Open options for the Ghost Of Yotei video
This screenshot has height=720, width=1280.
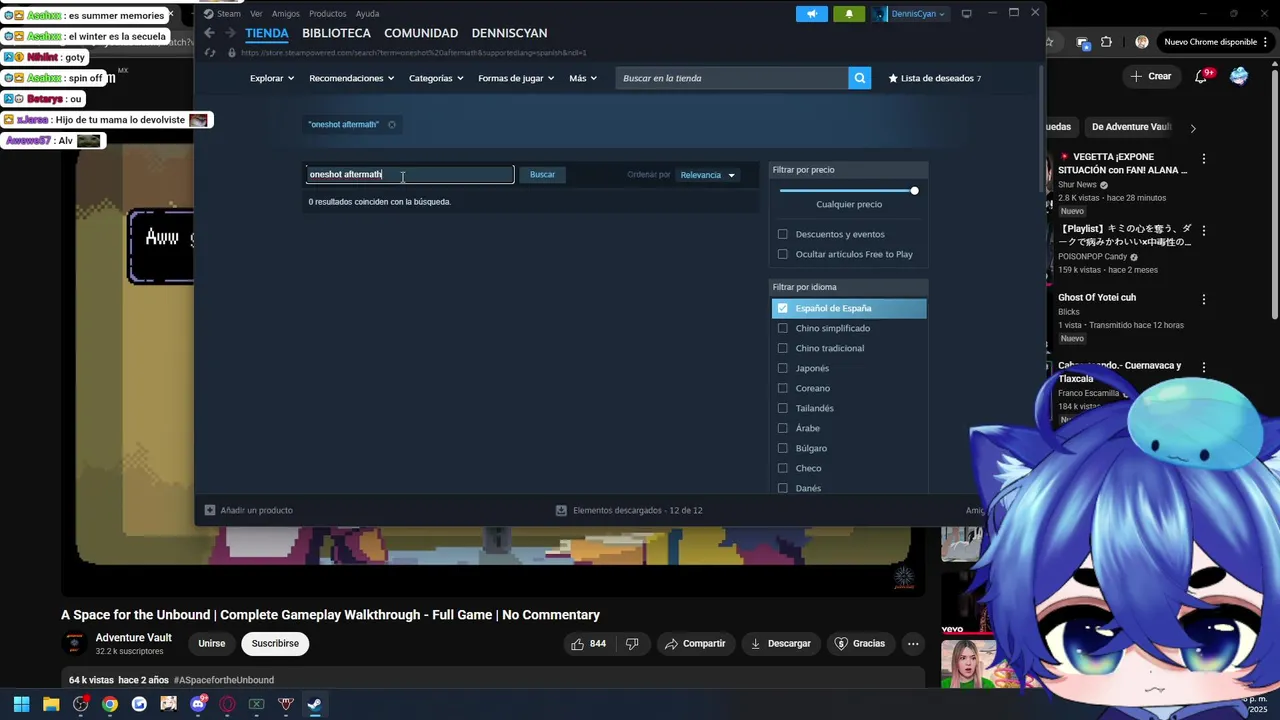click(x=1204, y=299)
